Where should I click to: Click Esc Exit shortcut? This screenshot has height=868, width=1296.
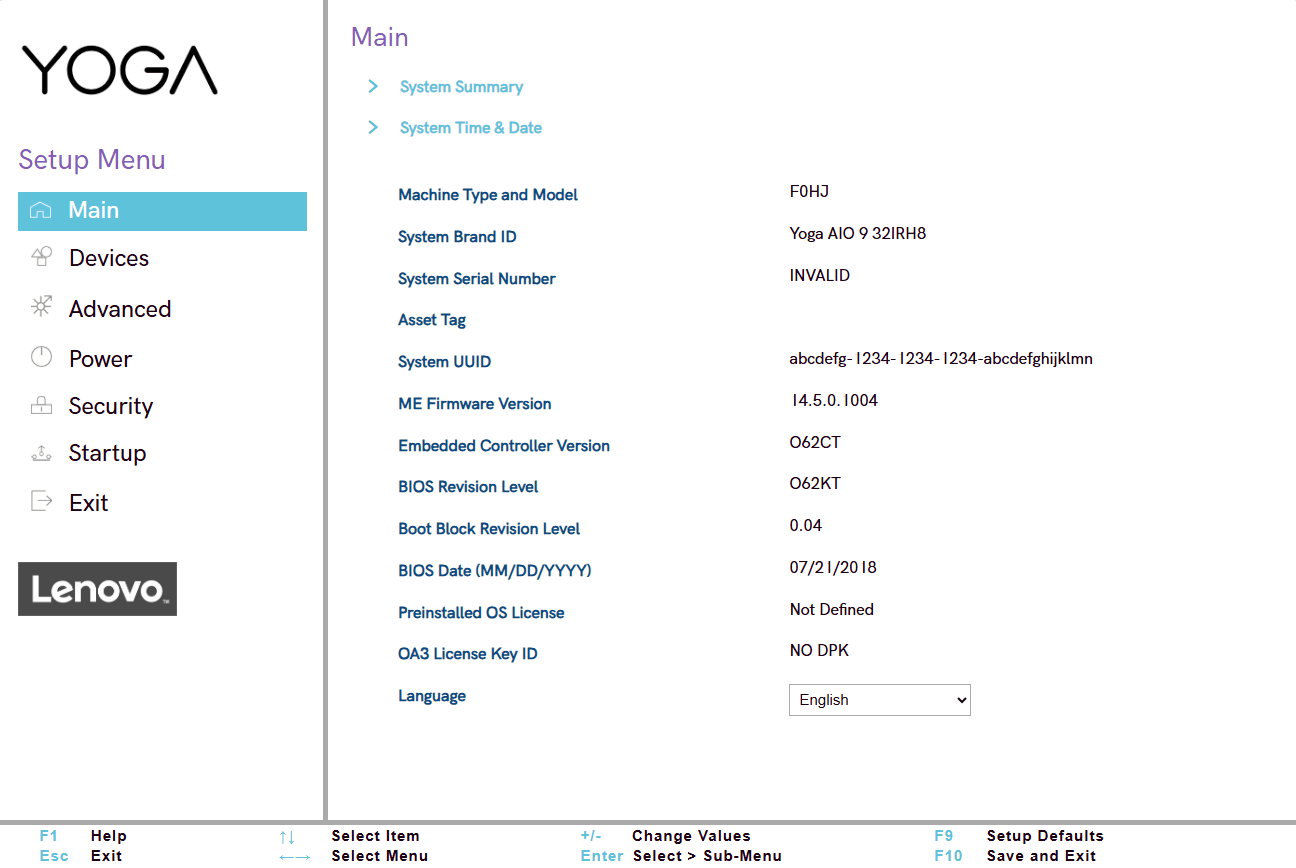pos(80,856)
